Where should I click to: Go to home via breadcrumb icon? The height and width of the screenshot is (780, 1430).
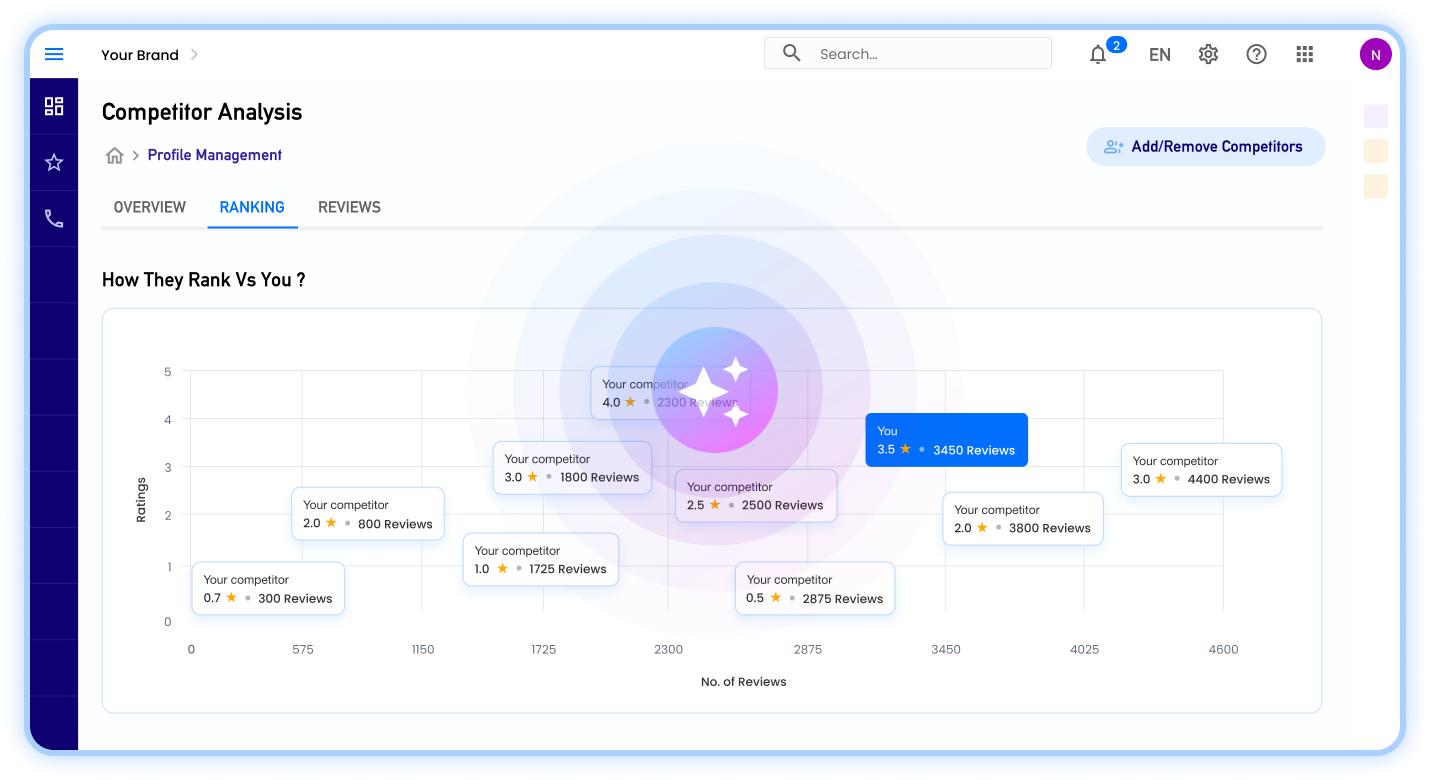(x=115, y=155)
